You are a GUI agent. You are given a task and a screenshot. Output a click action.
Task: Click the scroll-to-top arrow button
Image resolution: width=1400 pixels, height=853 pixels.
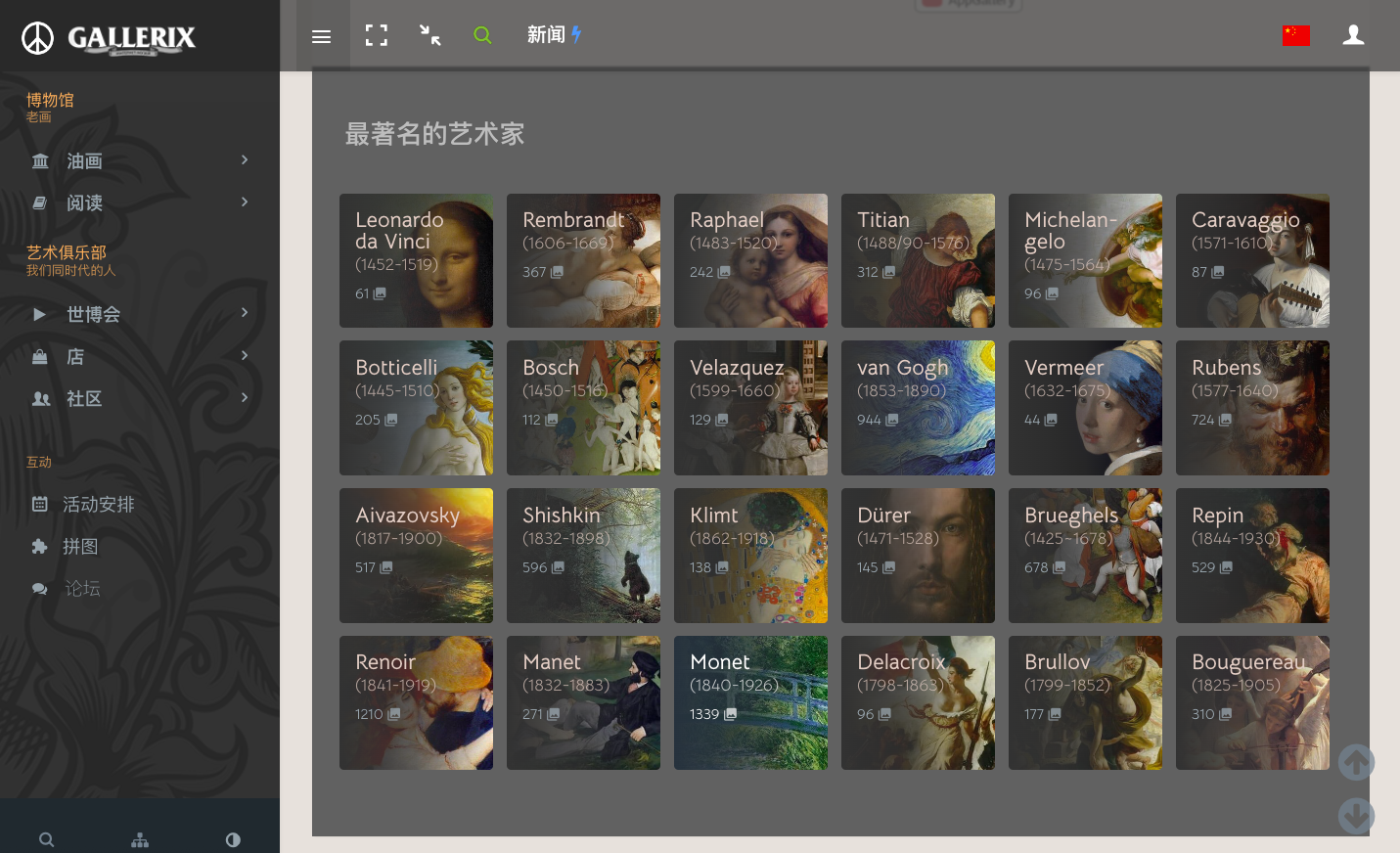pos(1356,762)
